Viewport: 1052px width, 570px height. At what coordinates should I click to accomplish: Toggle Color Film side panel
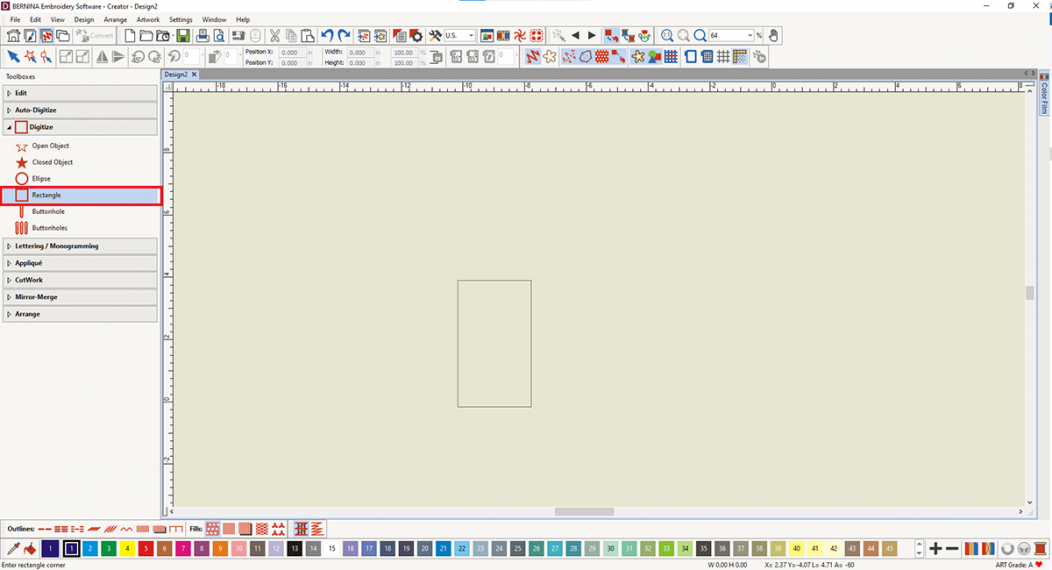click(1045, 97)
